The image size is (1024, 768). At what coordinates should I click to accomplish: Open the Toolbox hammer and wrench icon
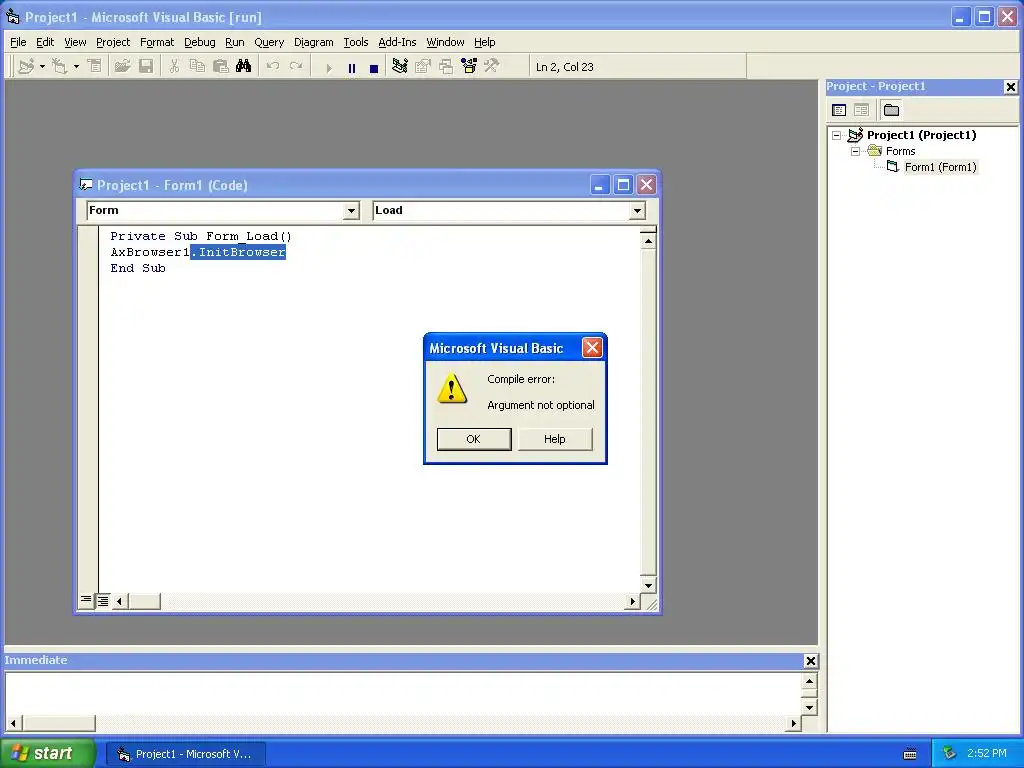pos(492,67)
